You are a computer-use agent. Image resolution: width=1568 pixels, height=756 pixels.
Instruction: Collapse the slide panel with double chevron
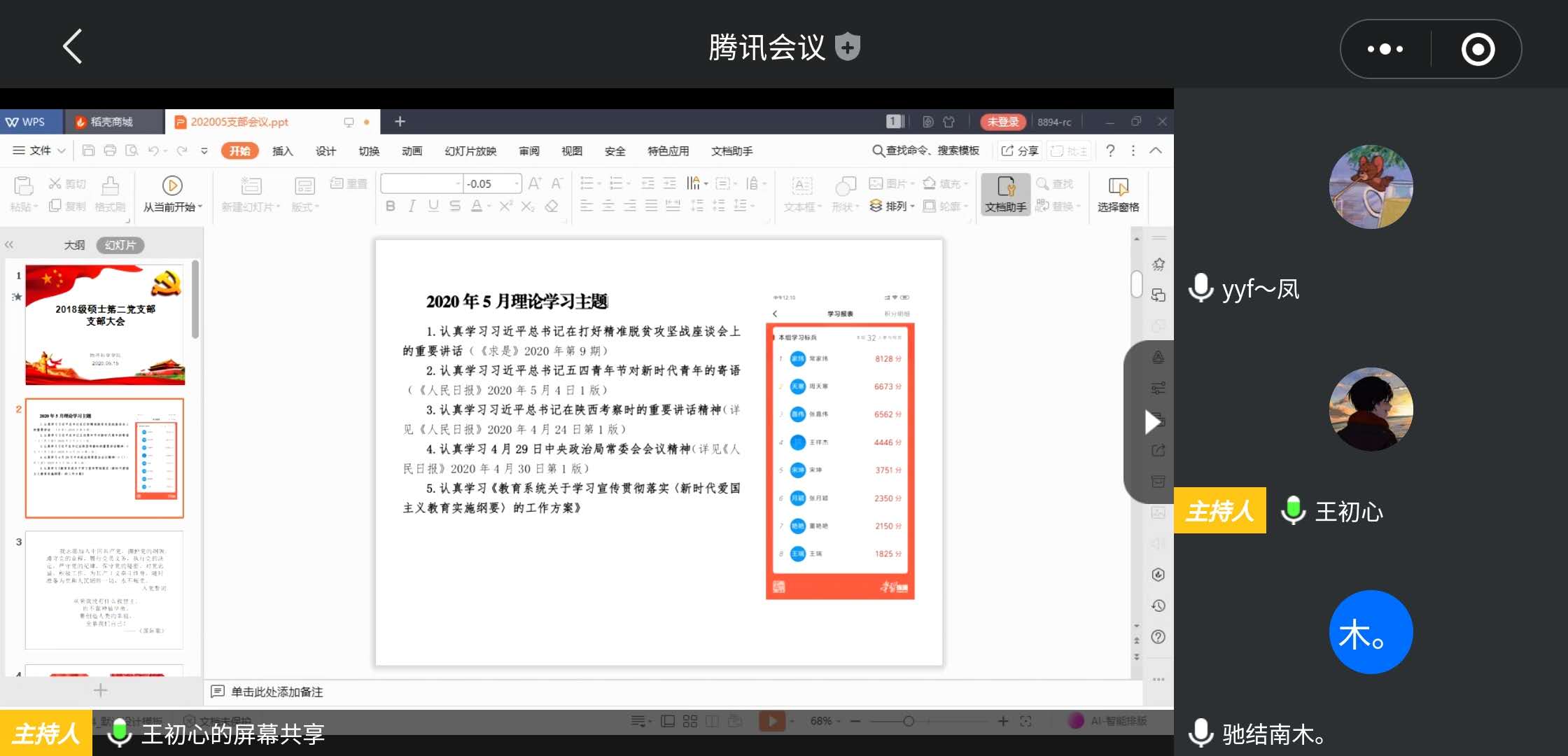[x=9, y=245]
